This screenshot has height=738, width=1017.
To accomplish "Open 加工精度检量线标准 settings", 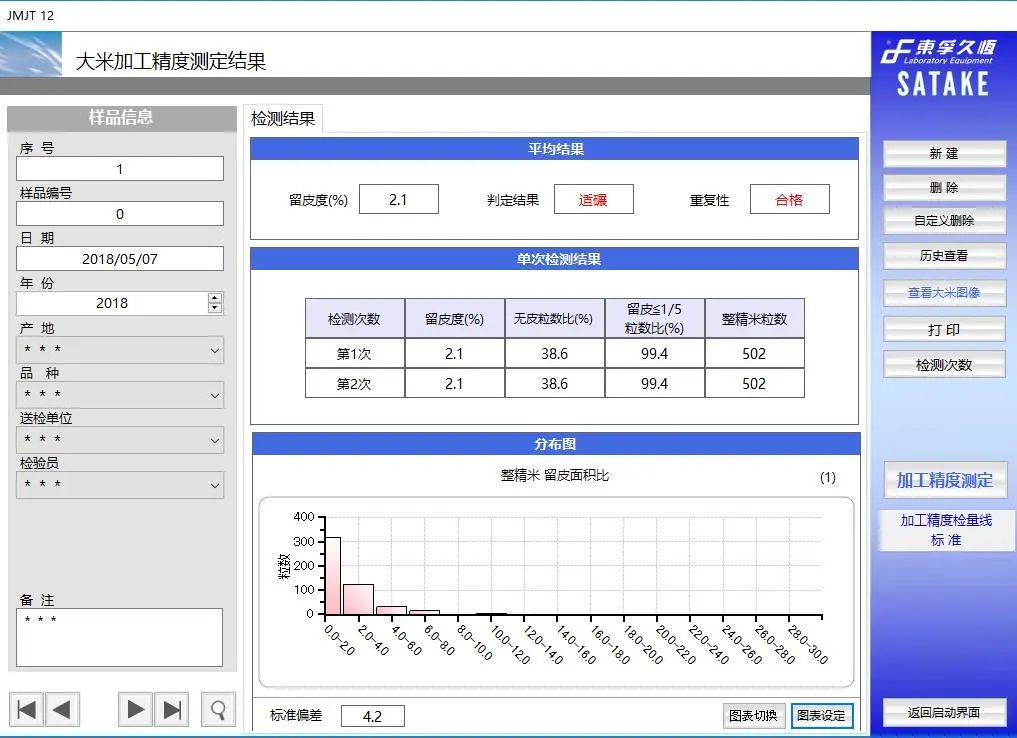I will tap(946, 530).
